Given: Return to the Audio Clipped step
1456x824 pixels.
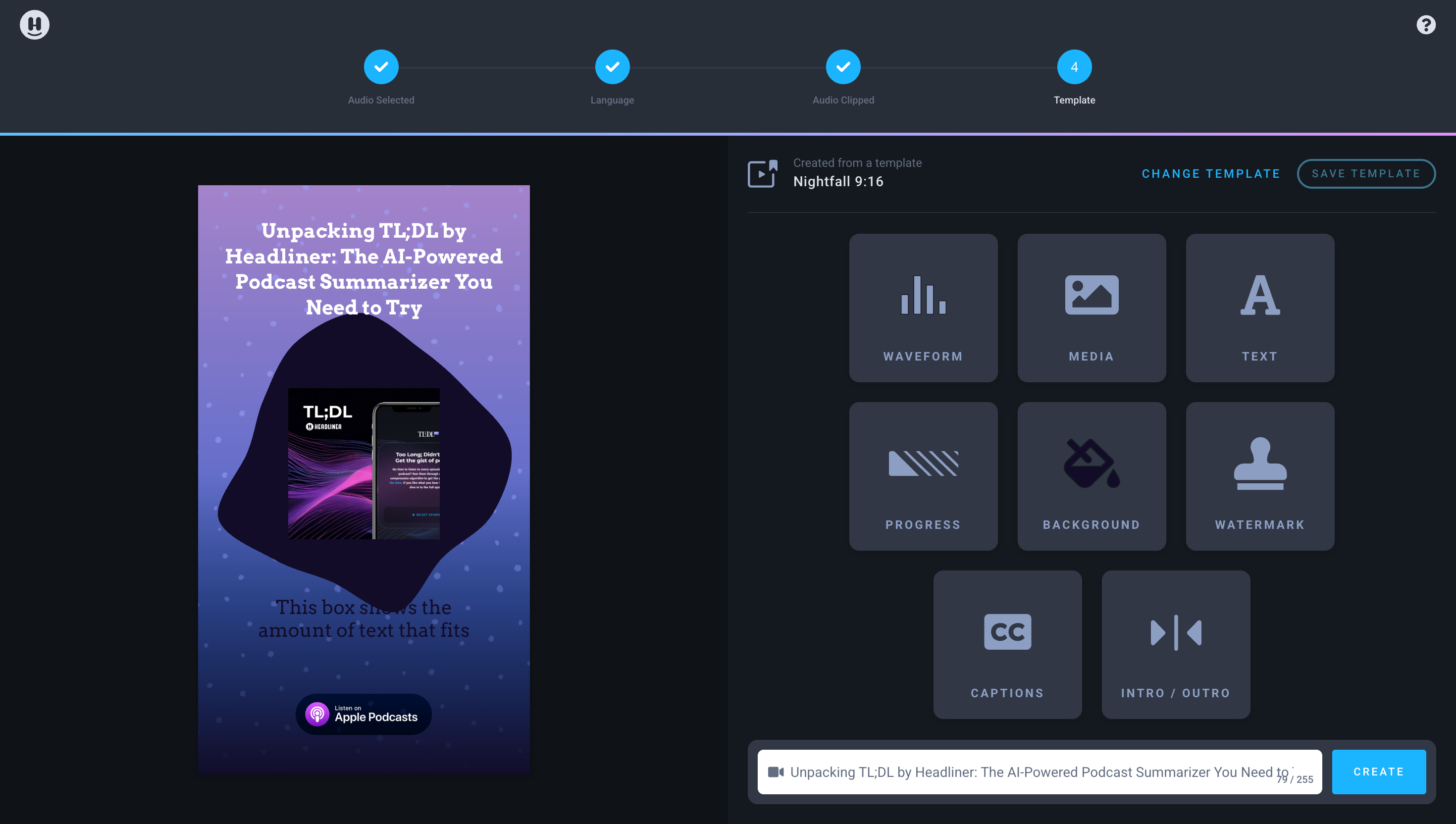Looking at the screenshot, I should [843, 67].
